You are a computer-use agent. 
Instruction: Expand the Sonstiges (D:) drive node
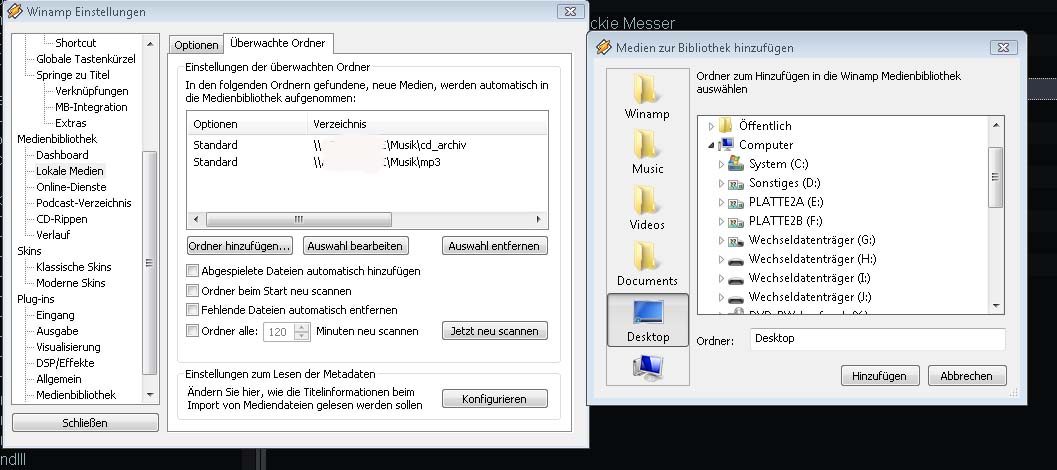721,183
